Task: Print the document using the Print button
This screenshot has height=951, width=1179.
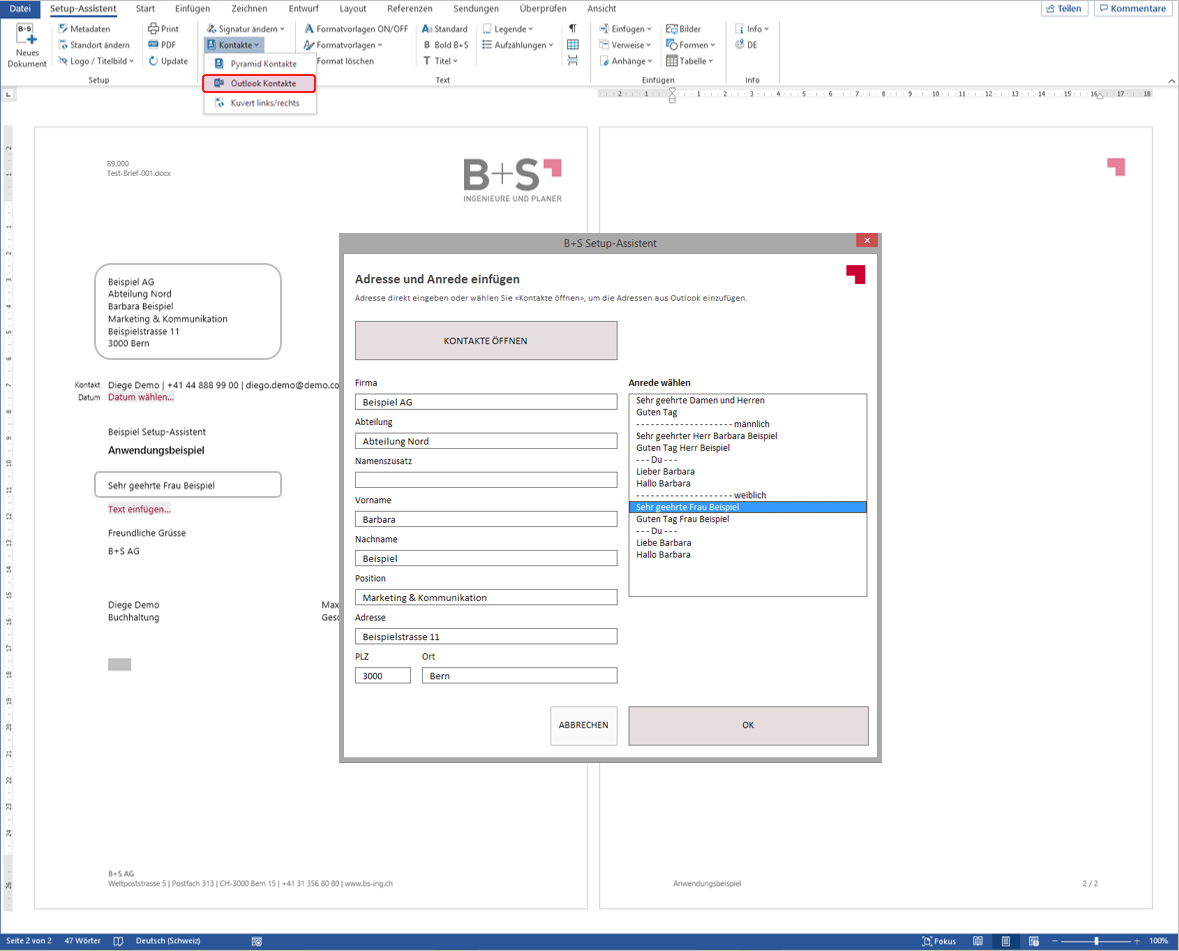Action: [163, 29]
